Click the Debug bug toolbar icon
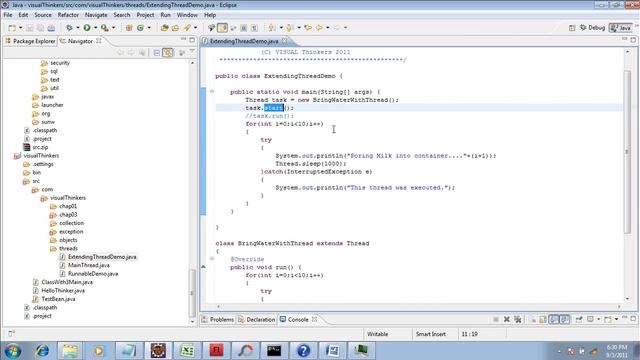 tap(69, 28)
